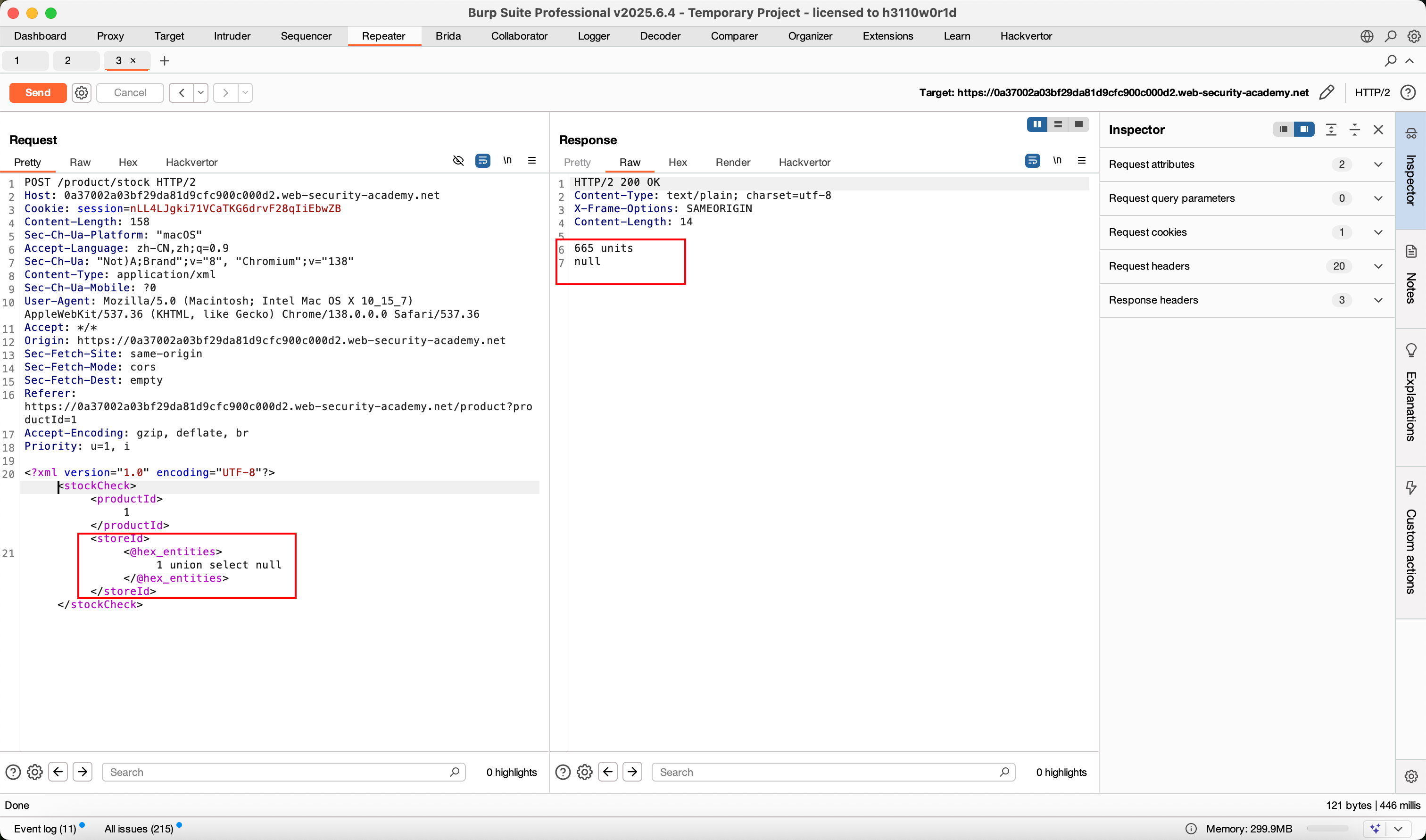This screenshot has height=840, width=1426.
Task: Click the orange Send button
Action: tap(38, 92)
